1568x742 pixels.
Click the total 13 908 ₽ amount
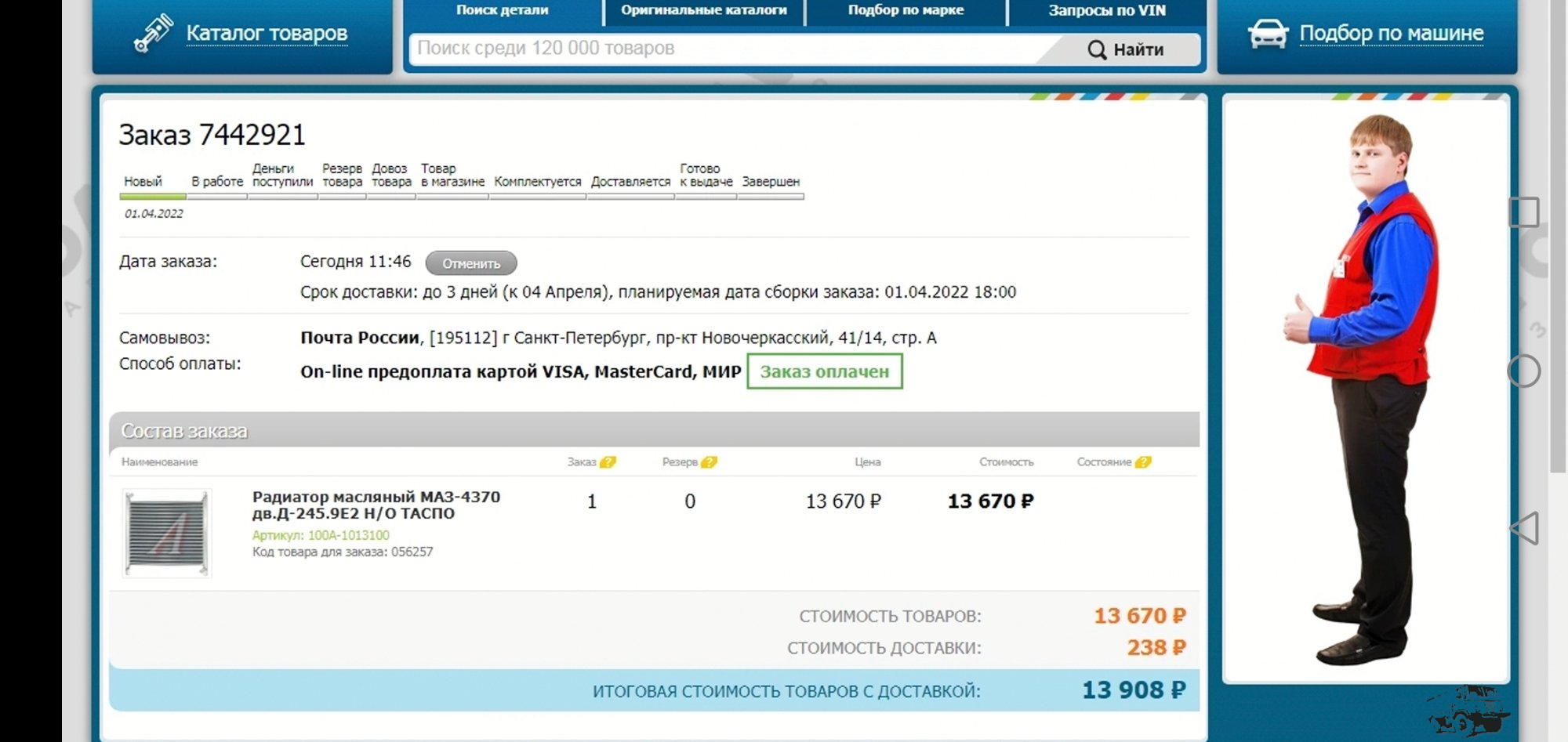coord(1134,690)
